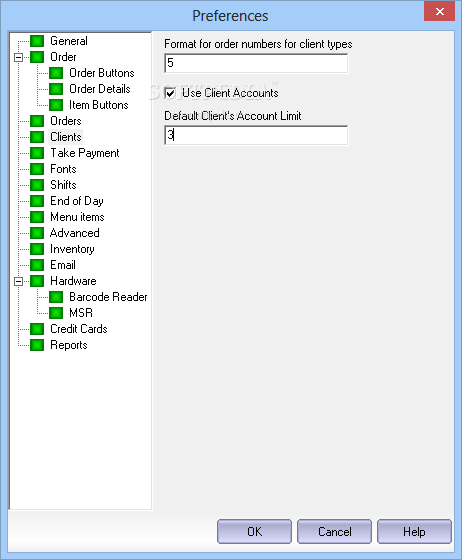Click the green icon beside General

click(37, 41)
